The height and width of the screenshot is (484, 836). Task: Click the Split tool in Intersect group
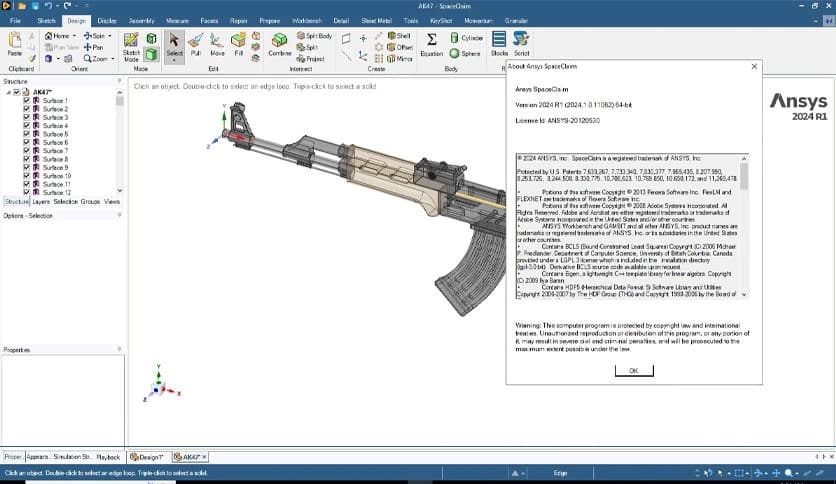click(x=307, y=47)
